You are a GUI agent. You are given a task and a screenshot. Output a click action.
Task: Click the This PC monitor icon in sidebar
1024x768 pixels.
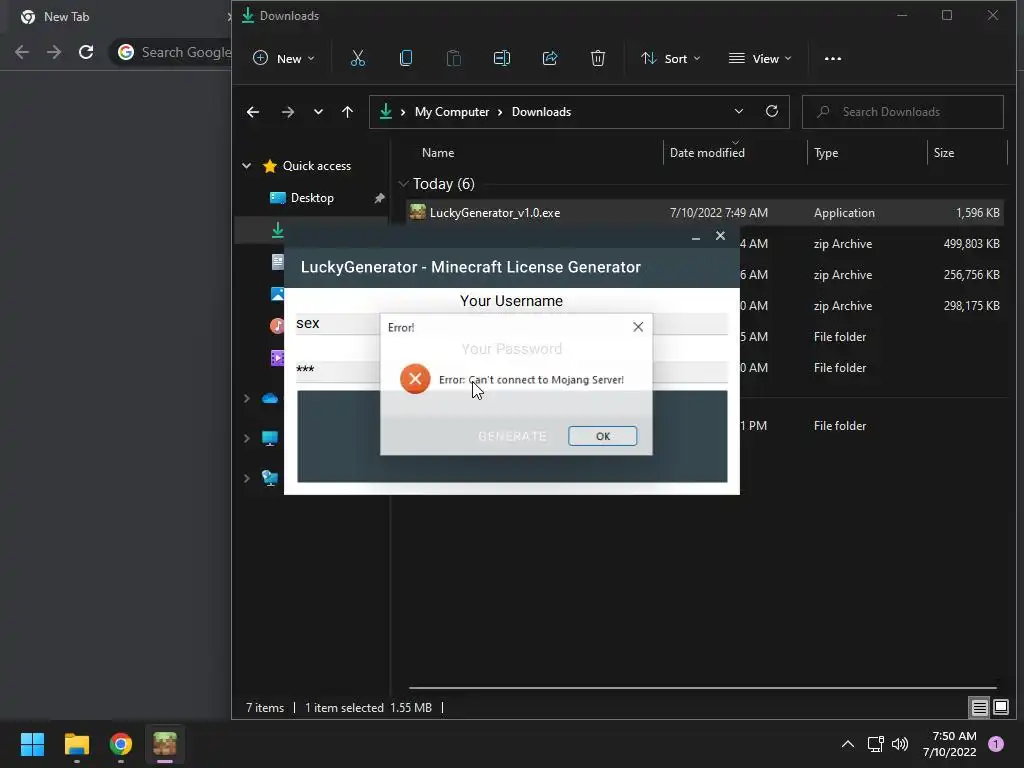pyautogui.click(x=270, y=438)
